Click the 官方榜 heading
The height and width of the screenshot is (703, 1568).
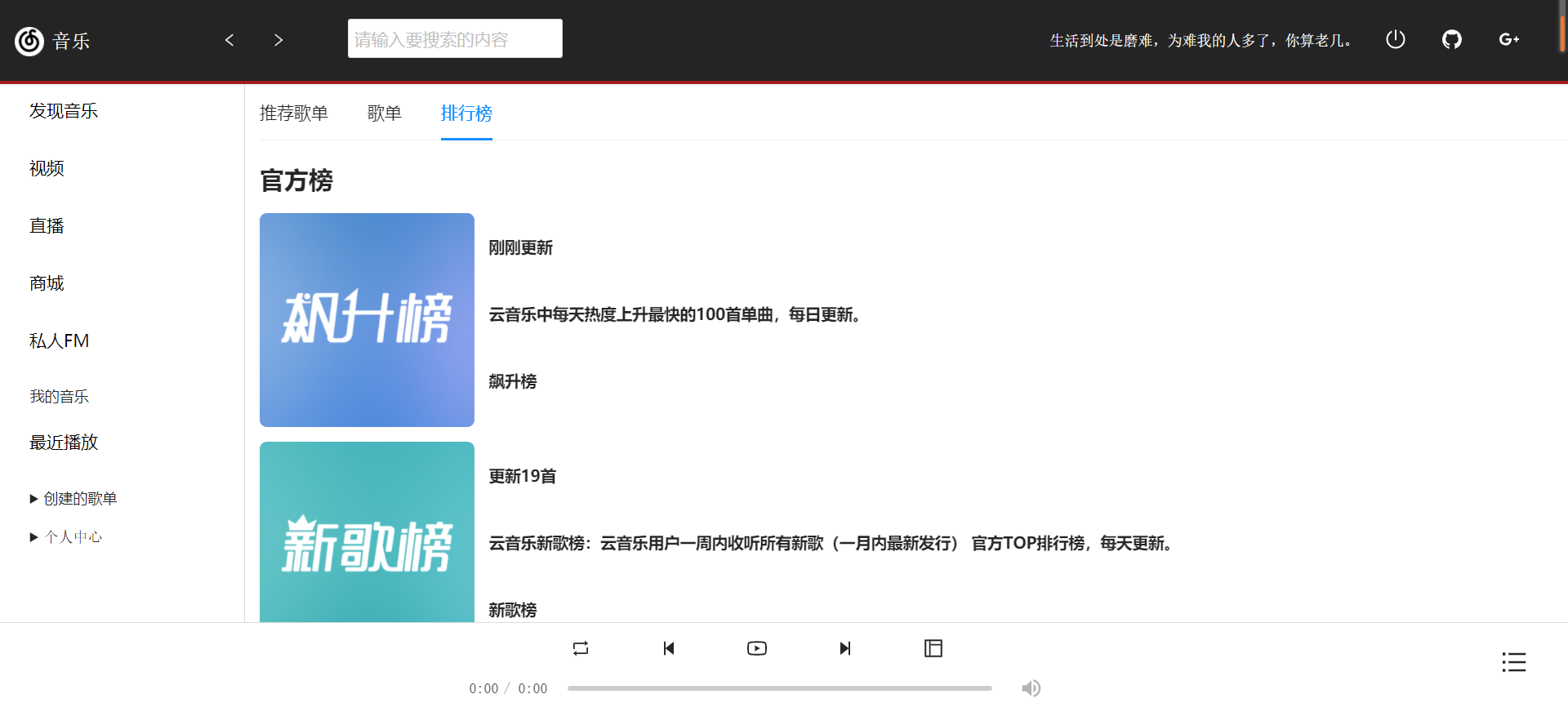[296, 180]
